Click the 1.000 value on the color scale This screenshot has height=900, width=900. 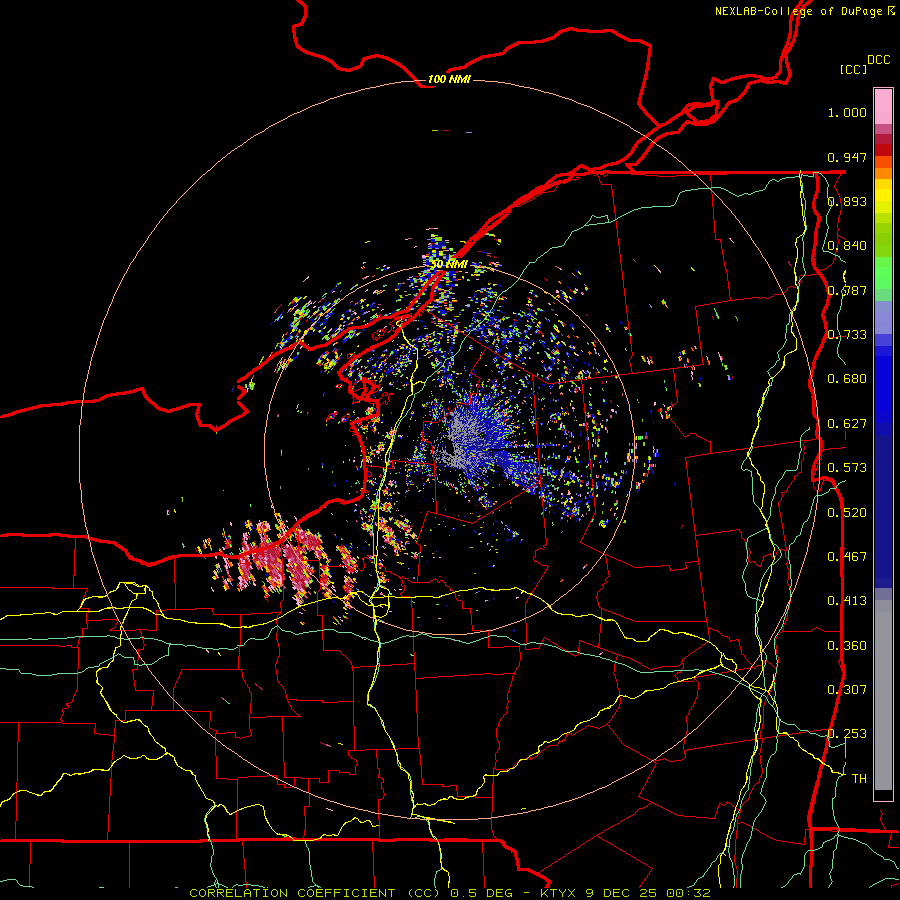pos(847,112)
